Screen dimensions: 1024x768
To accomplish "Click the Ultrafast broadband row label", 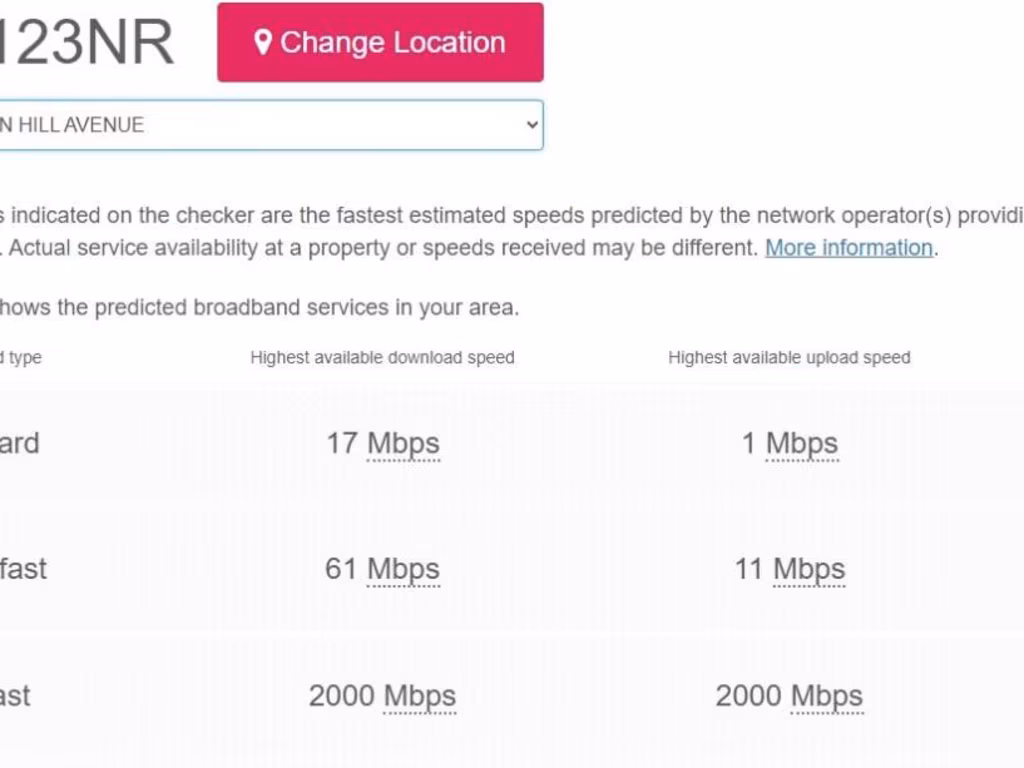I will pos(15,695).
